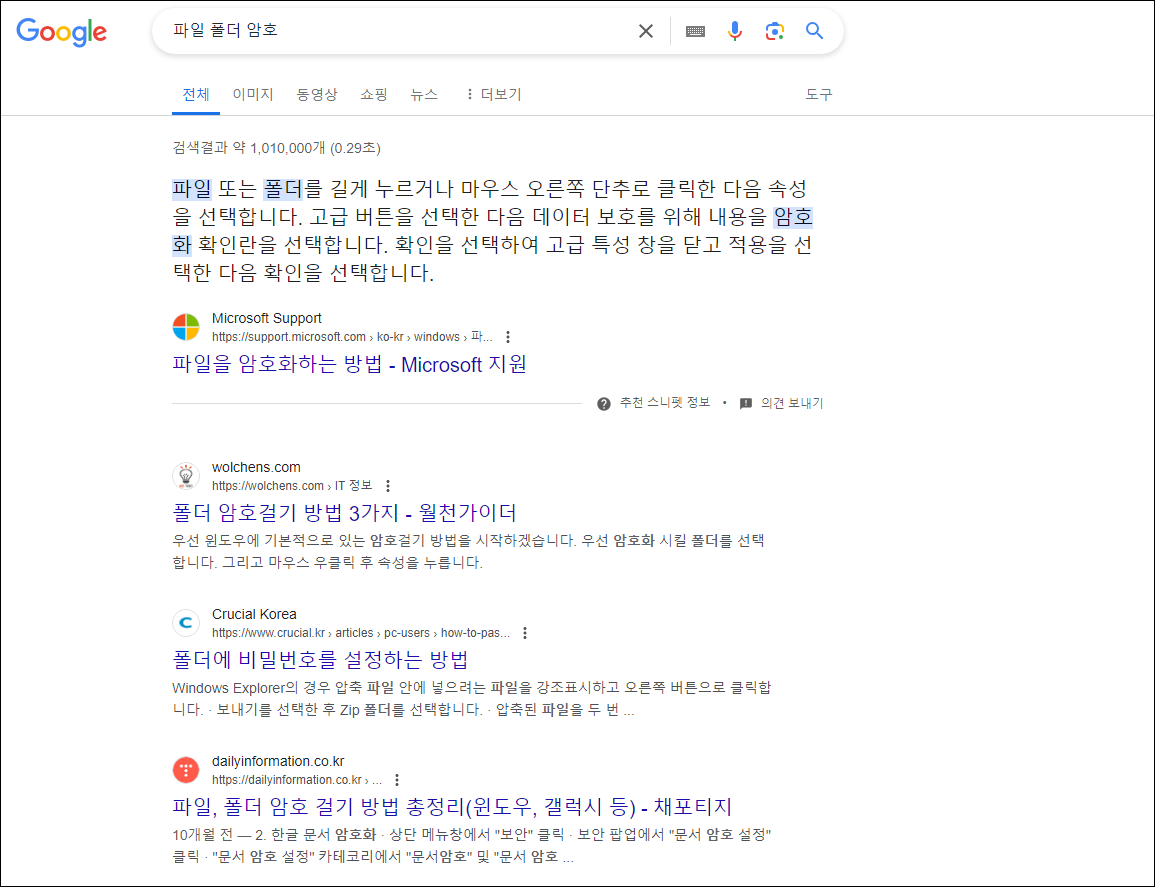Click the 추천 스니펫 정보 link
Image resolution: width=1155 pixels, height=887 pixels.
[664, 403]
